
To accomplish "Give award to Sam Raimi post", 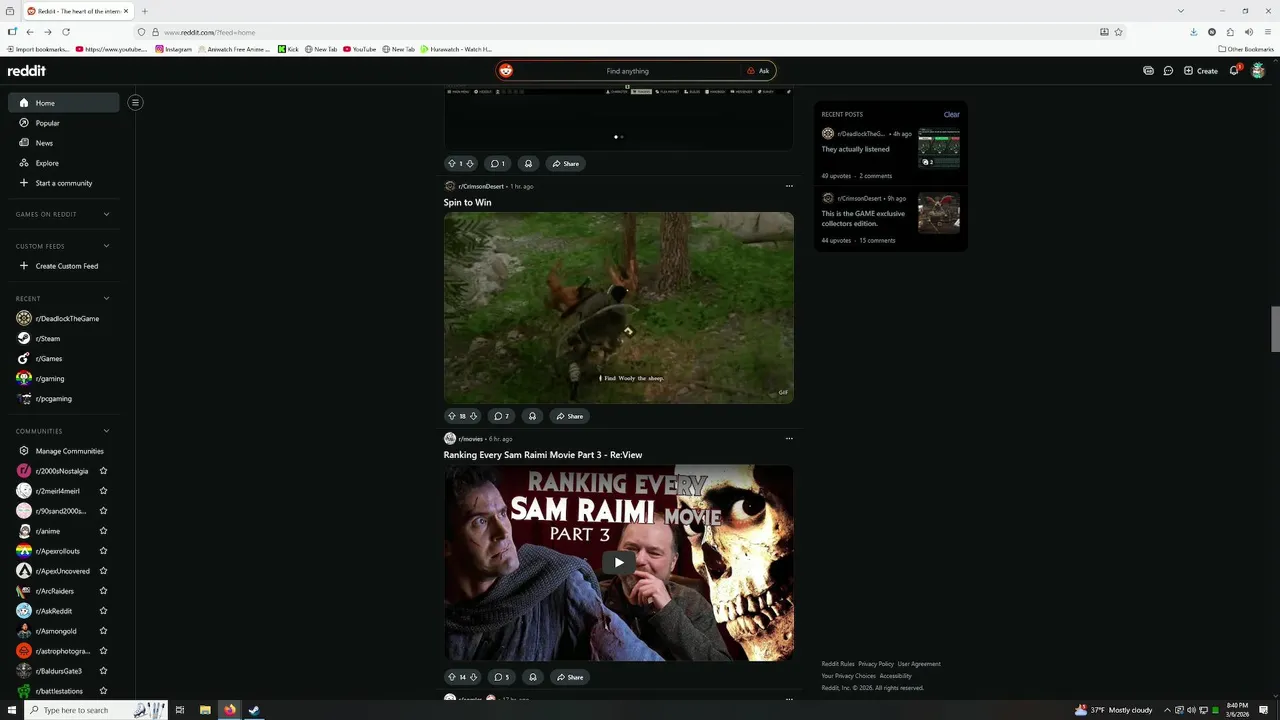I will tap(532, 677).
